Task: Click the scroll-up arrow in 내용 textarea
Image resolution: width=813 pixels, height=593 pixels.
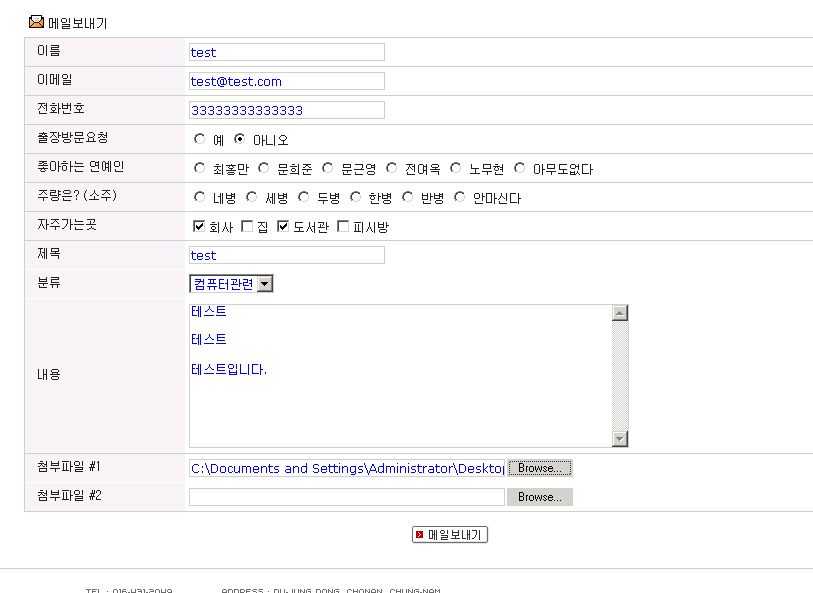Action: coord(620,313)
